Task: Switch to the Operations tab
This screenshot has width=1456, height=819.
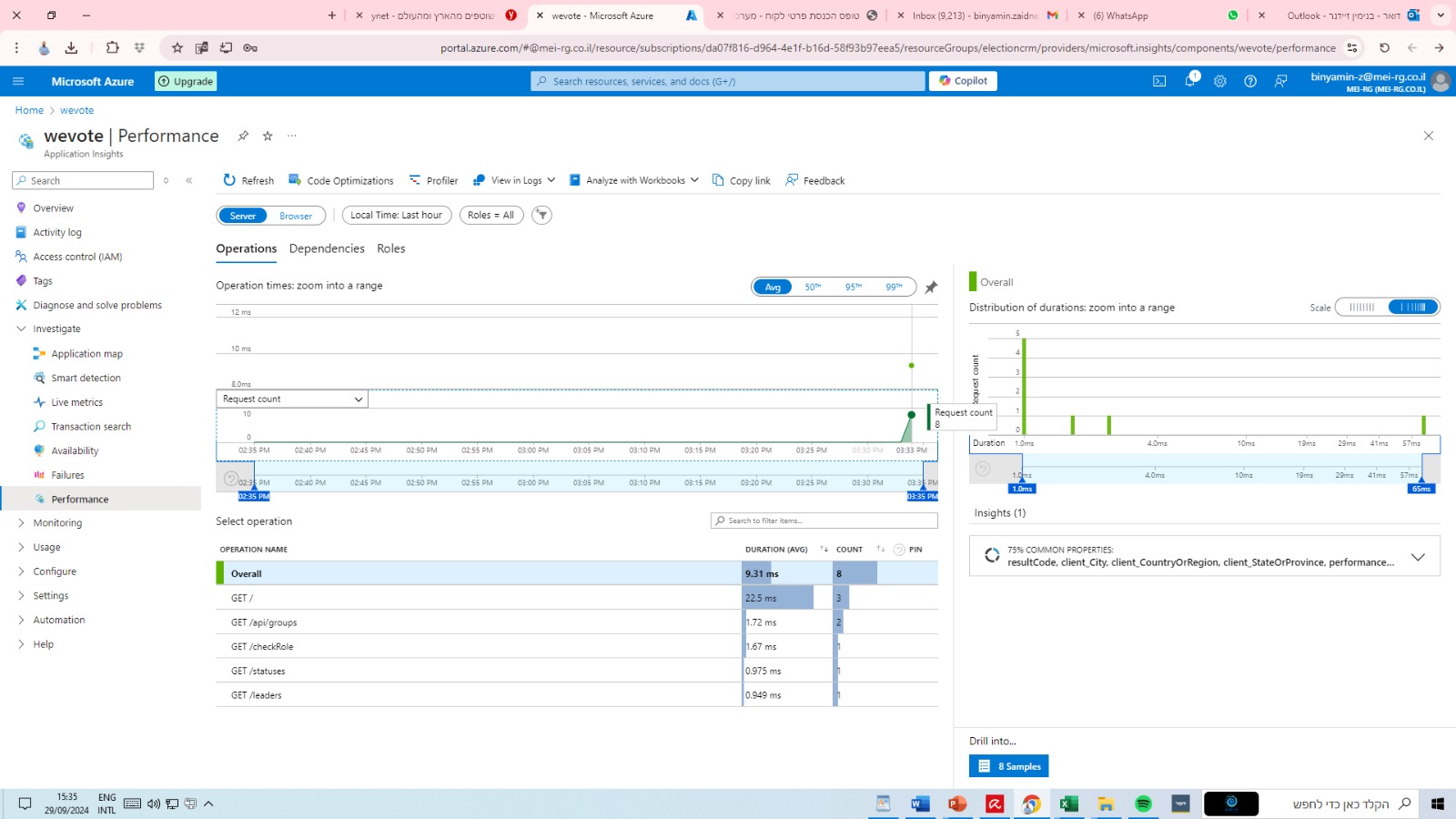Action: 247,248
